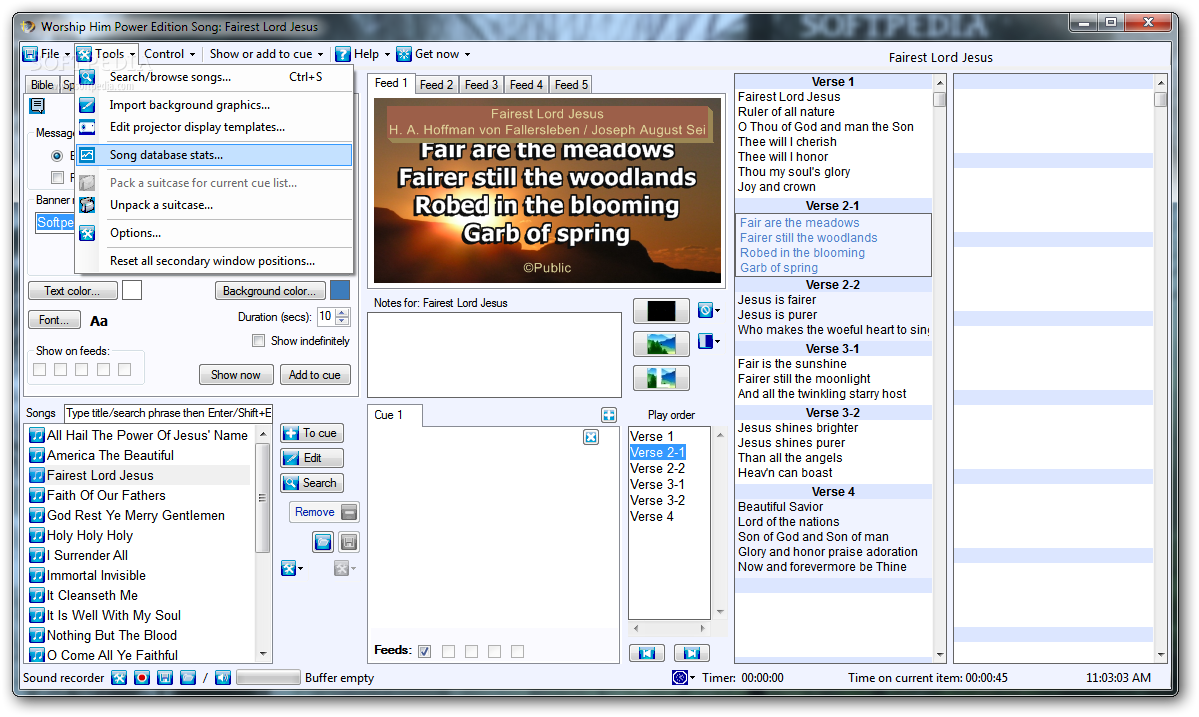Click the Edit projector display templates icon

[x=87, y=127]
